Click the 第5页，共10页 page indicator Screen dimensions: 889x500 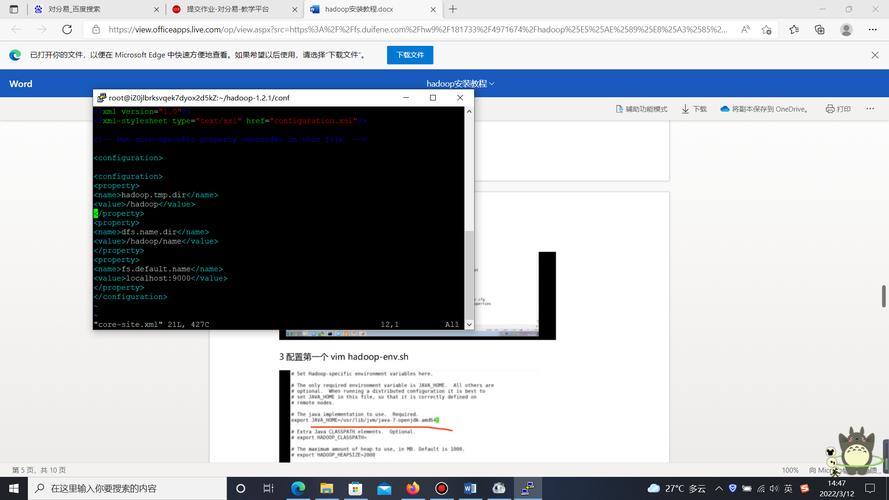(x=39, y=470)
